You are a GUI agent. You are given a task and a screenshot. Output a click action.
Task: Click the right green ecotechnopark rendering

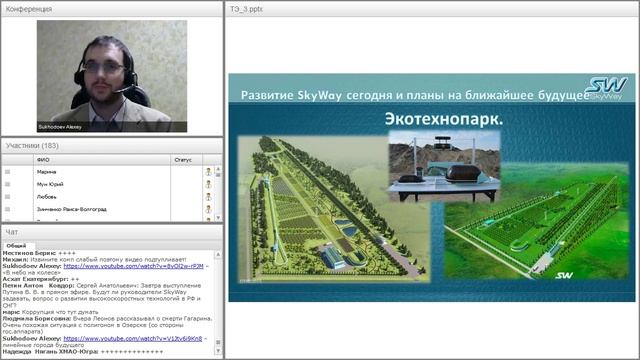(x=536, y=221)
